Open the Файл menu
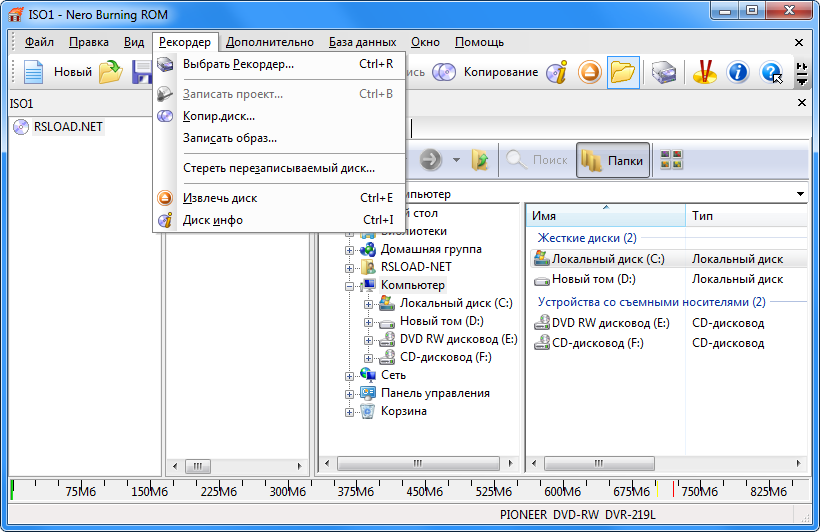The image size is (820, 532). coord(39,42)
